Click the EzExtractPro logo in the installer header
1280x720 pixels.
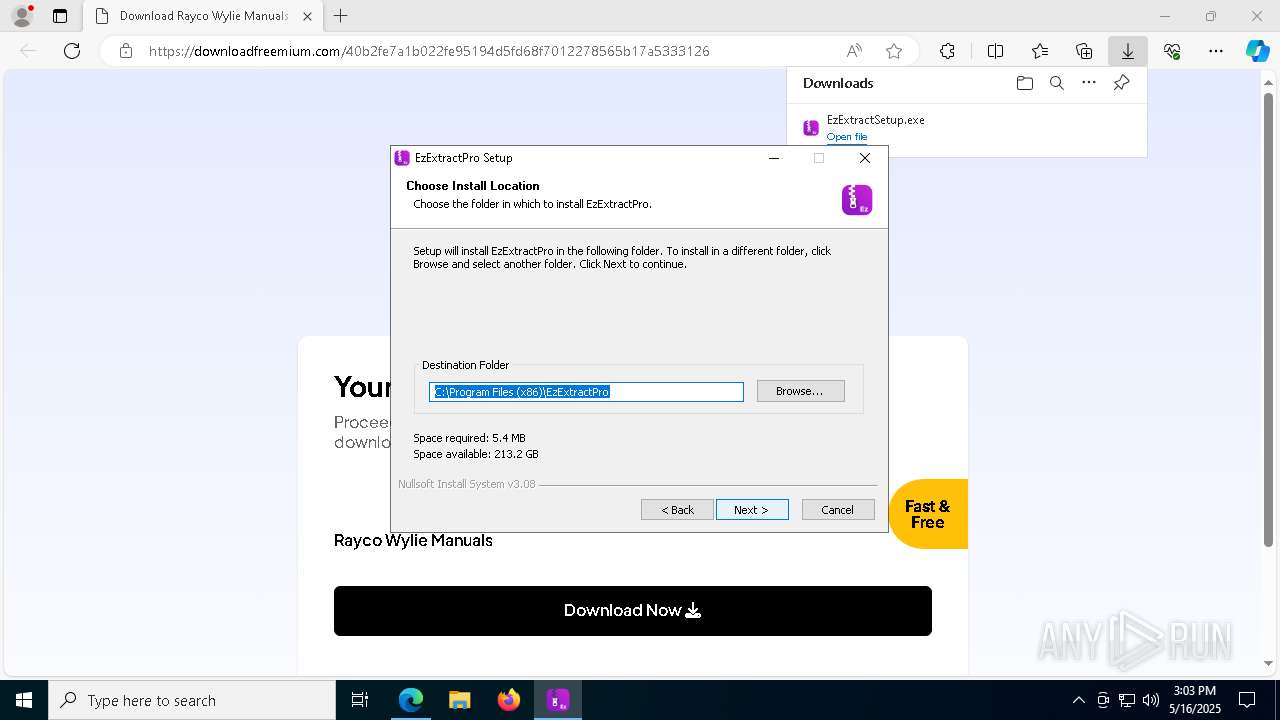[857, 199]
